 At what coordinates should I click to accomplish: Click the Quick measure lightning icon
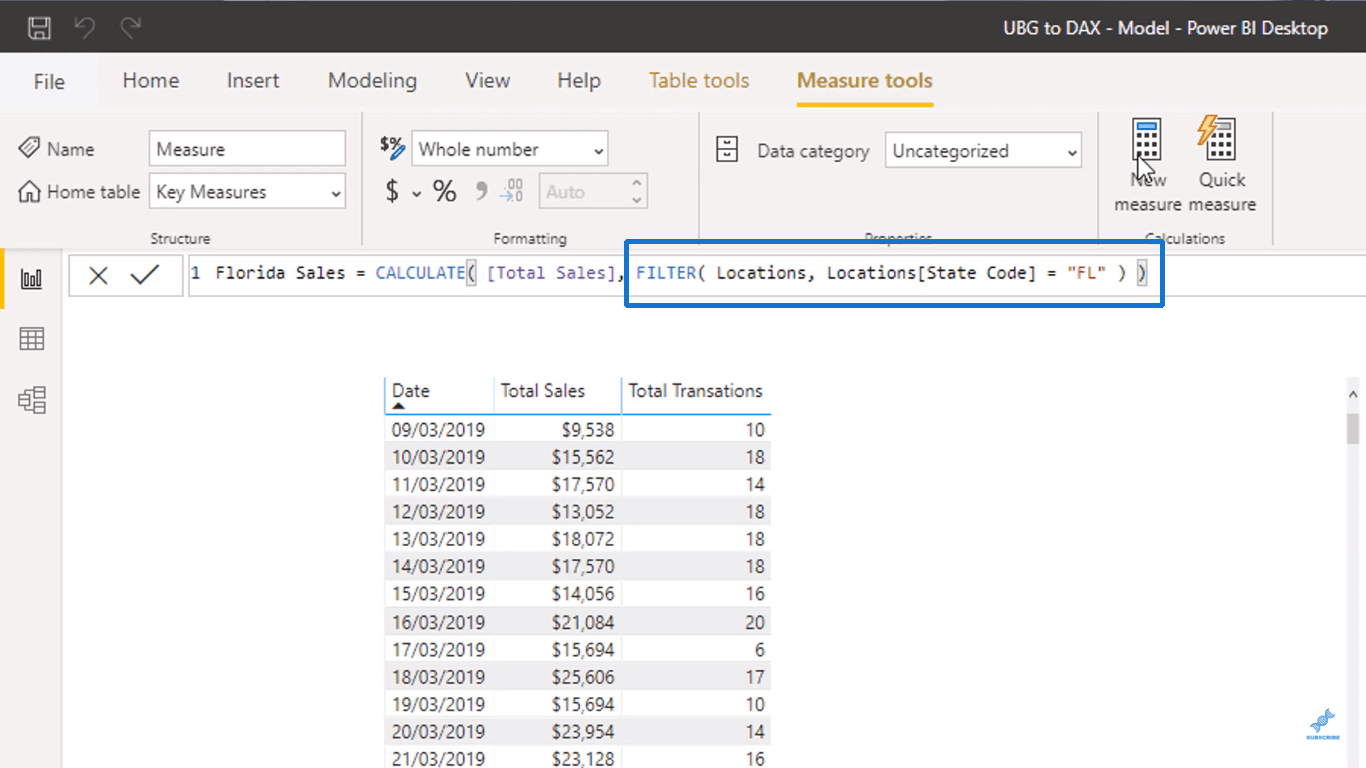pos(1219,138)
